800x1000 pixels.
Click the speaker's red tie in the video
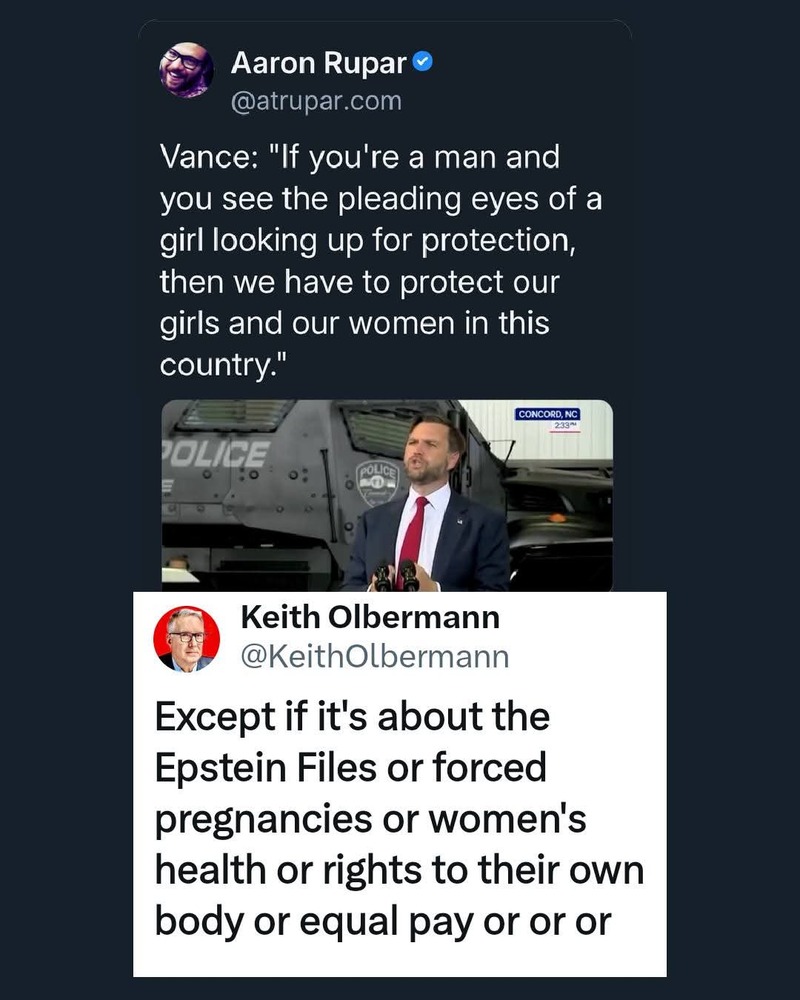pos(413,530)
